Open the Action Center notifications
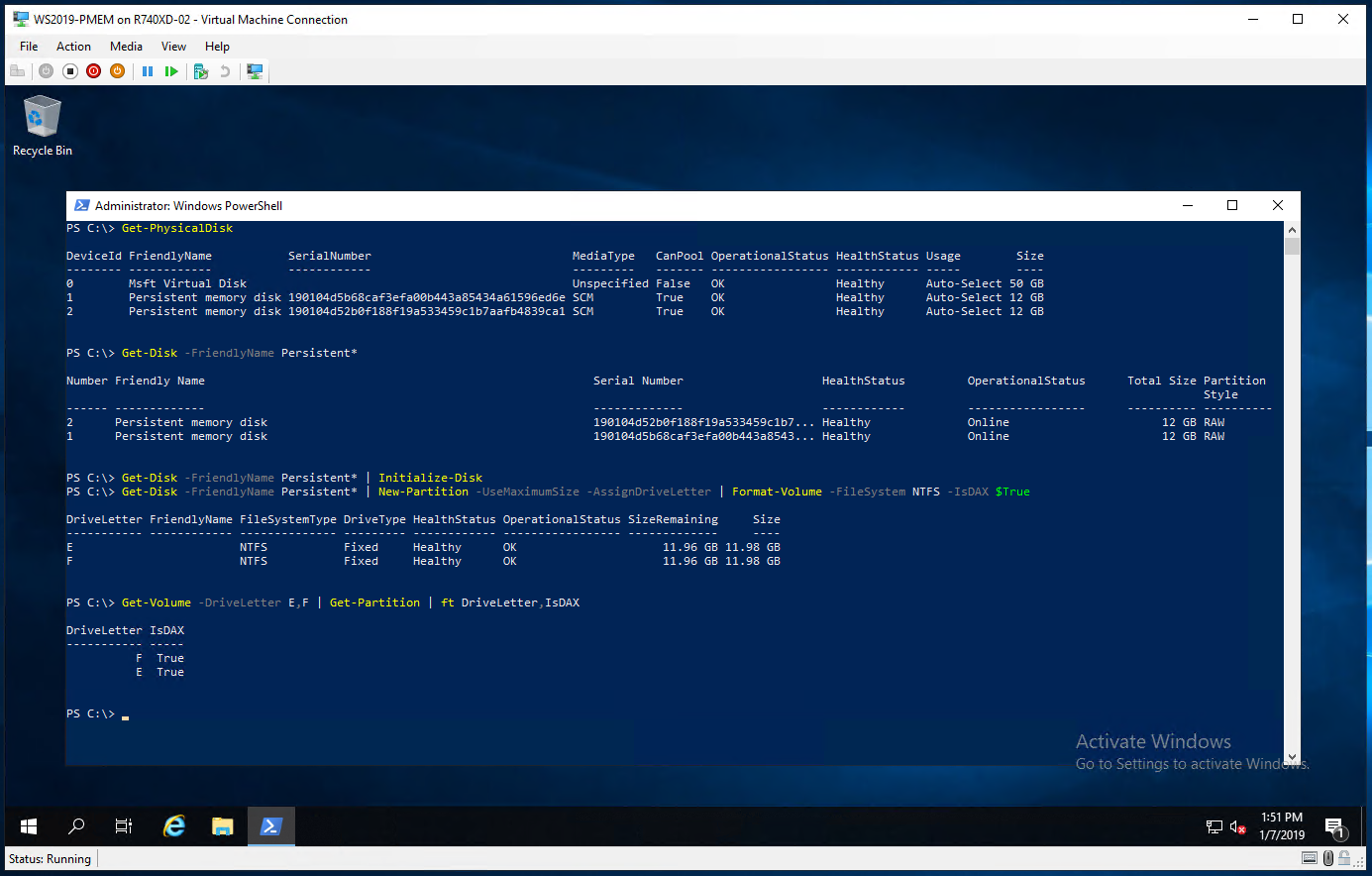Screen dimensions: 1372x876 coord(1334,826)
